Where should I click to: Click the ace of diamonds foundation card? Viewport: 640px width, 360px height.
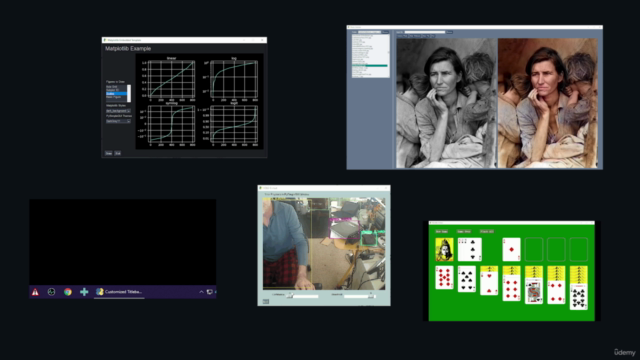(x=511, y=249)
